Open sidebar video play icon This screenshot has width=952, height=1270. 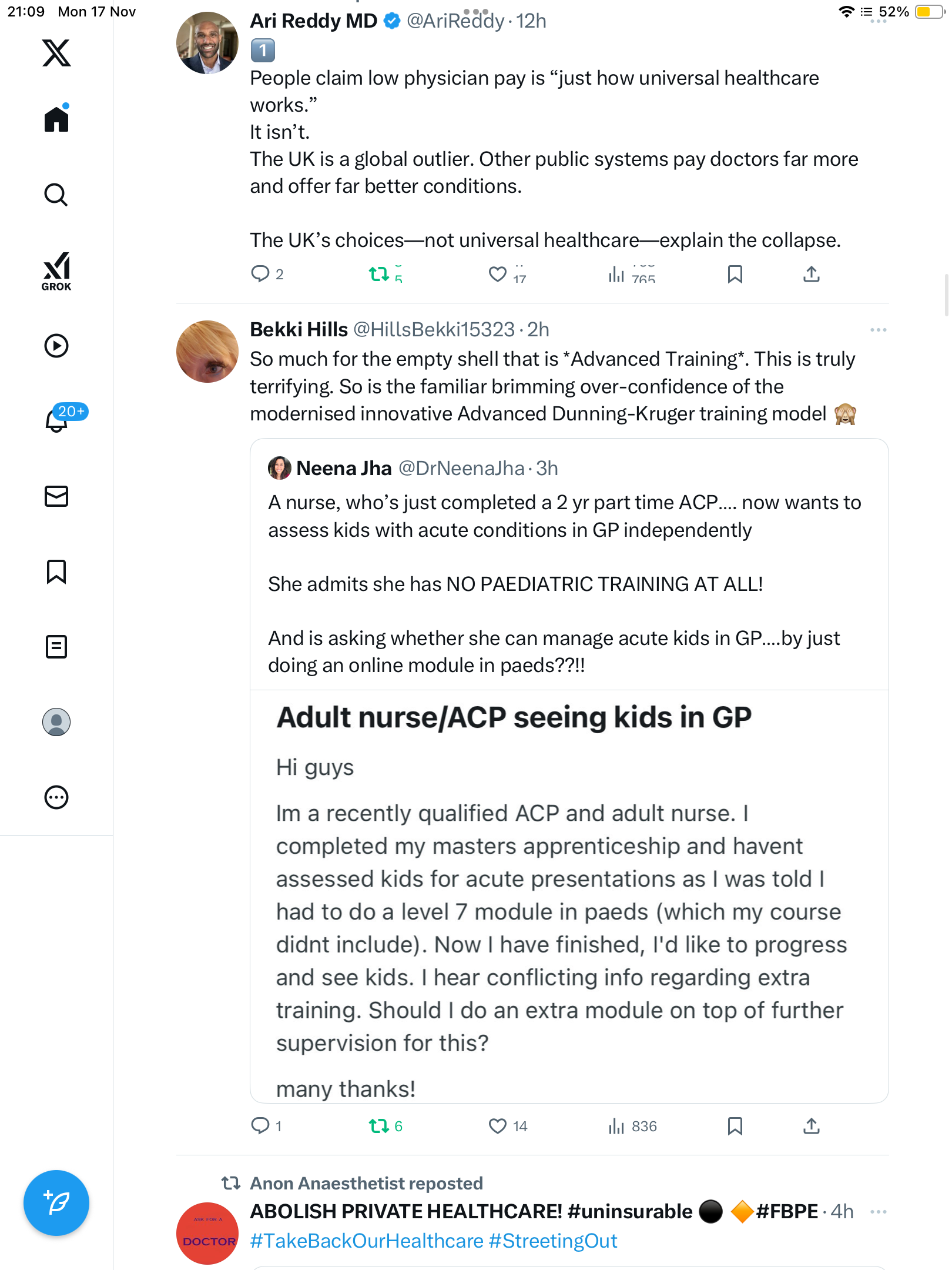point(56,346)
